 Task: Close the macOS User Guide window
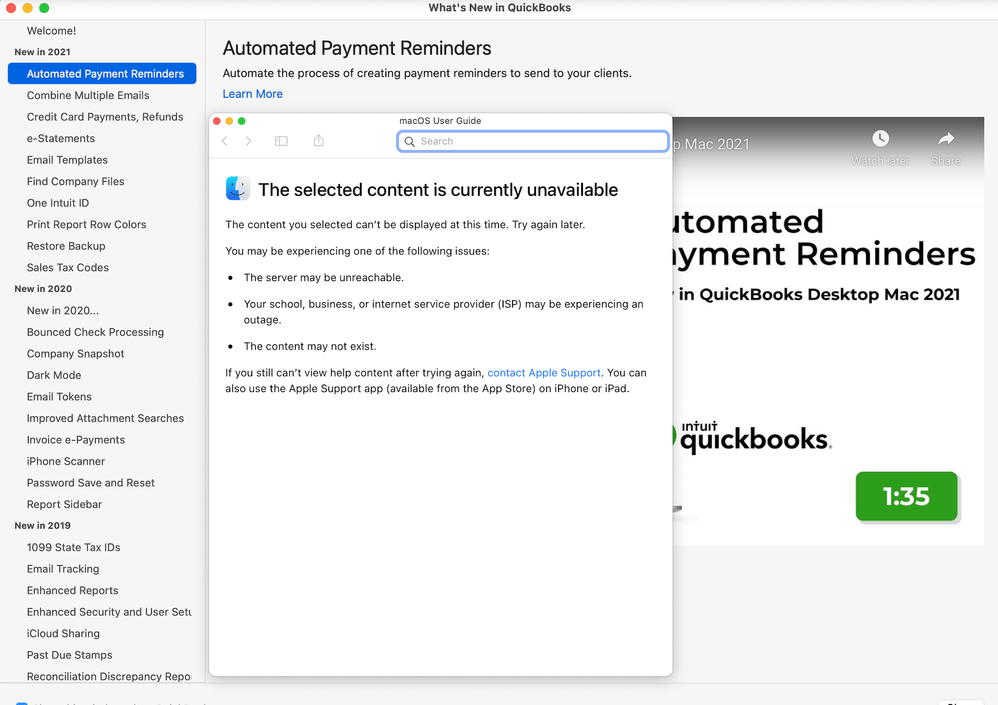click(x=217, y=121)
